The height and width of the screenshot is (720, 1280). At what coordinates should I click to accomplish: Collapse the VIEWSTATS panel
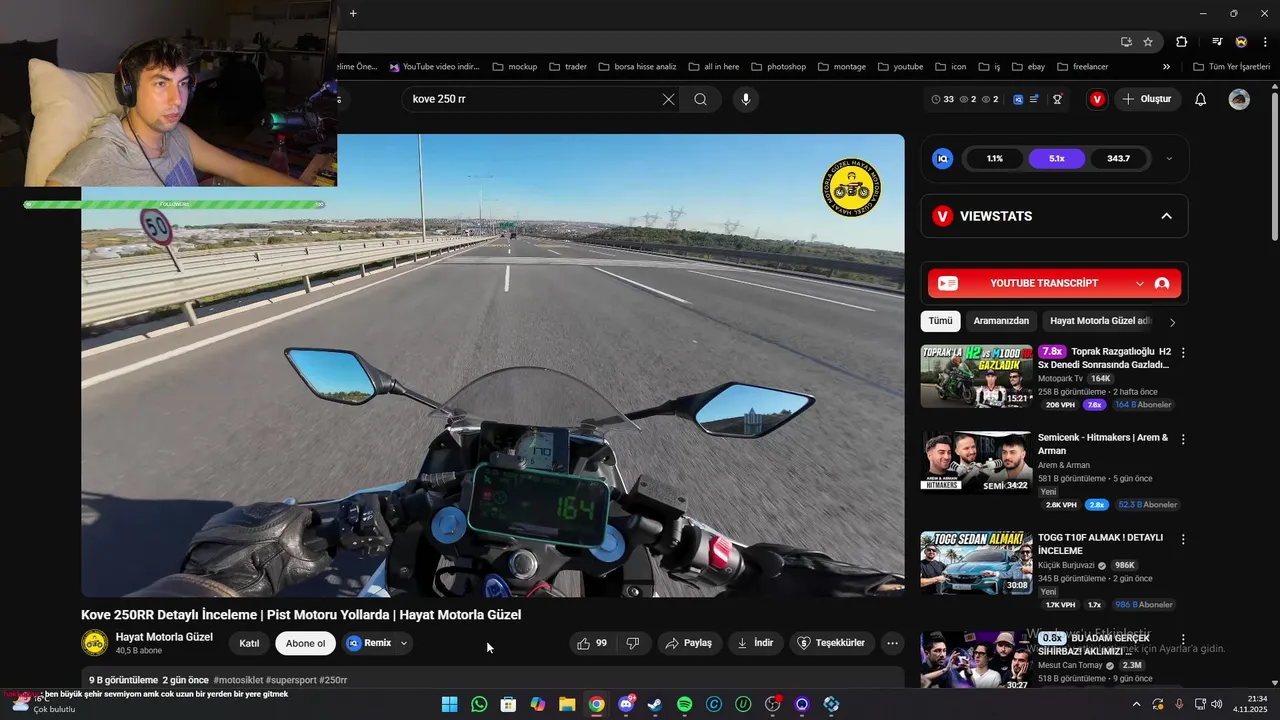click(x=1166, y=216)
